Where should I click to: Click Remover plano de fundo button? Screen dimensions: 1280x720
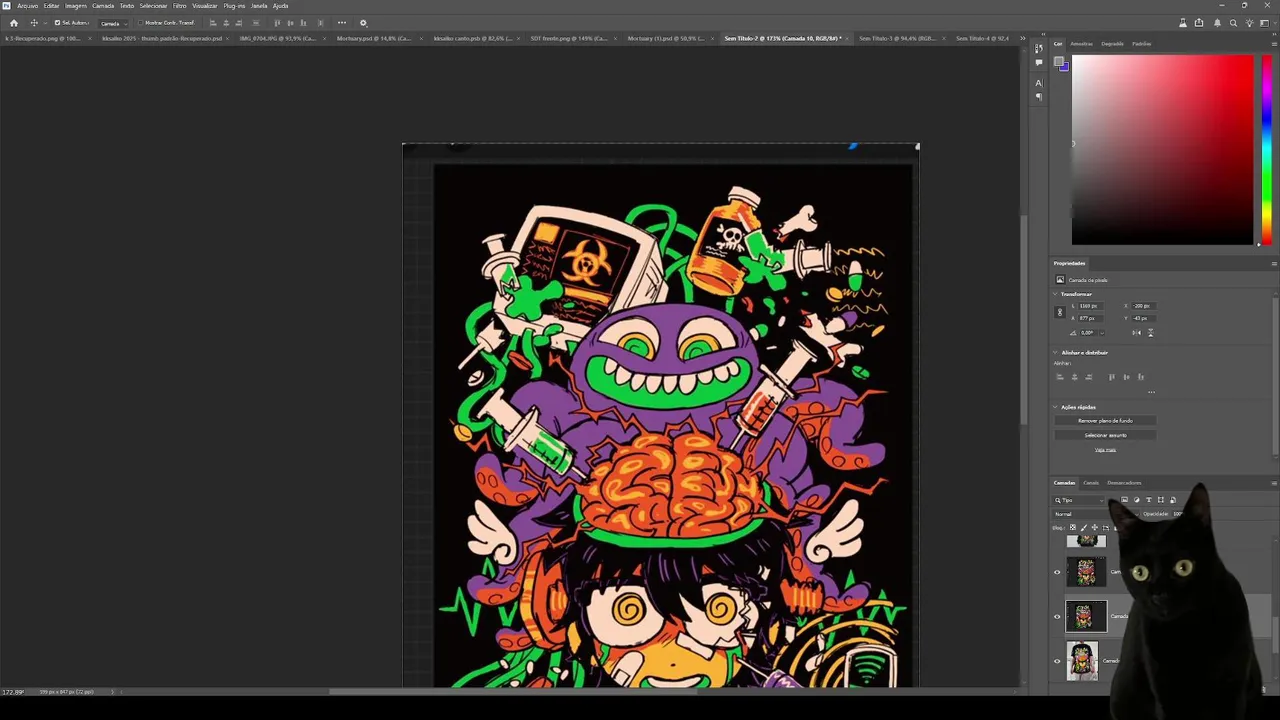pyautogui.click(x=1105, y=421)
